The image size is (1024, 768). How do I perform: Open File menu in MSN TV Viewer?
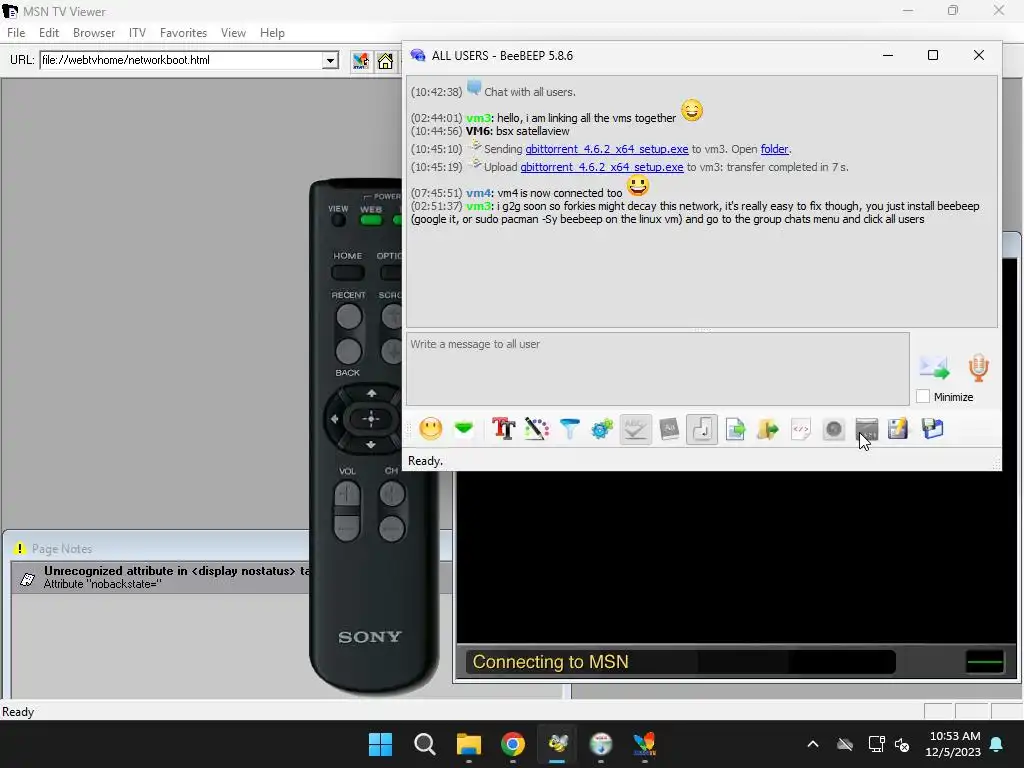pos(16,33)
